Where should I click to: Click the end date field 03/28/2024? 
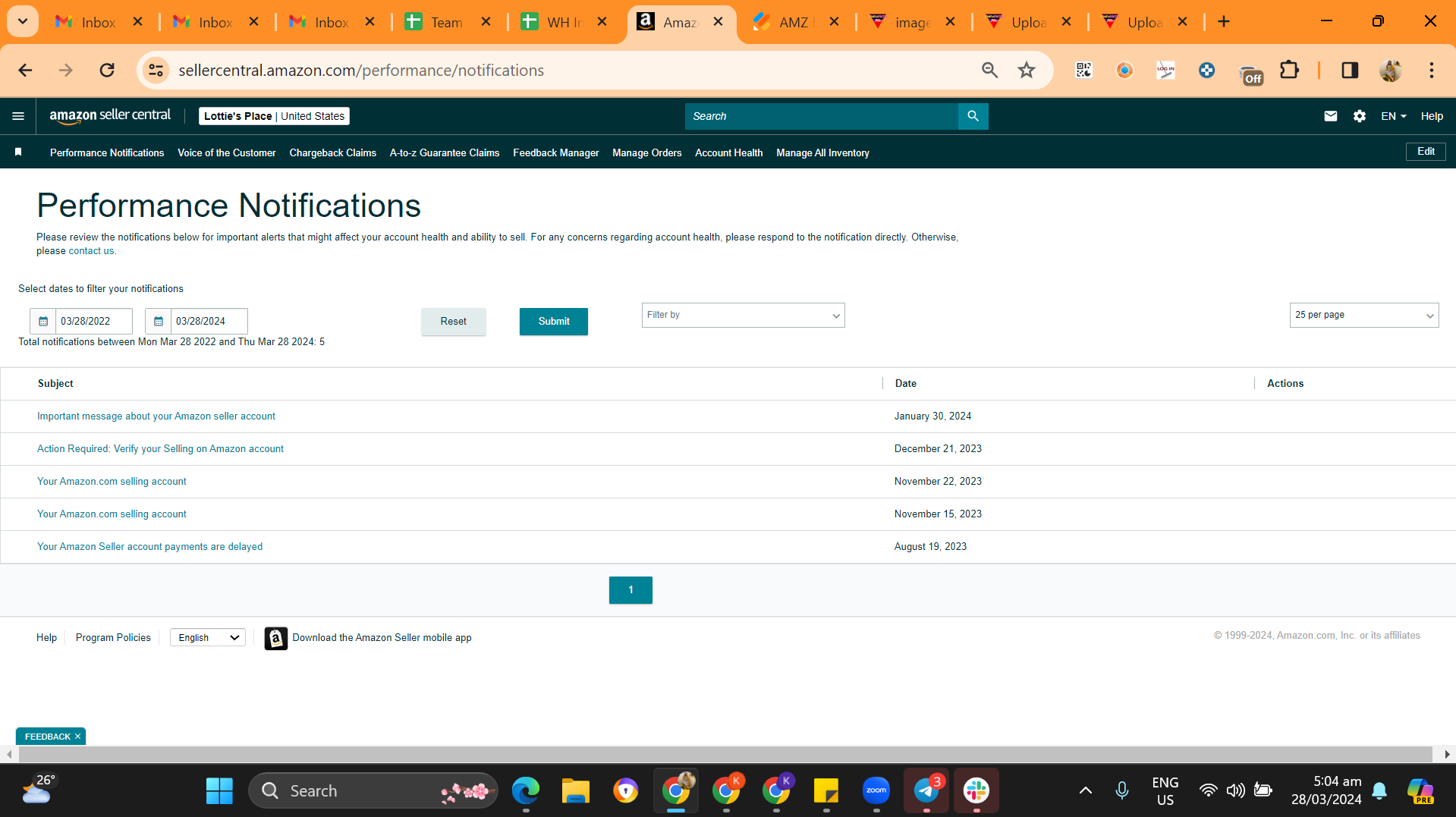click(x=209, y=322)
